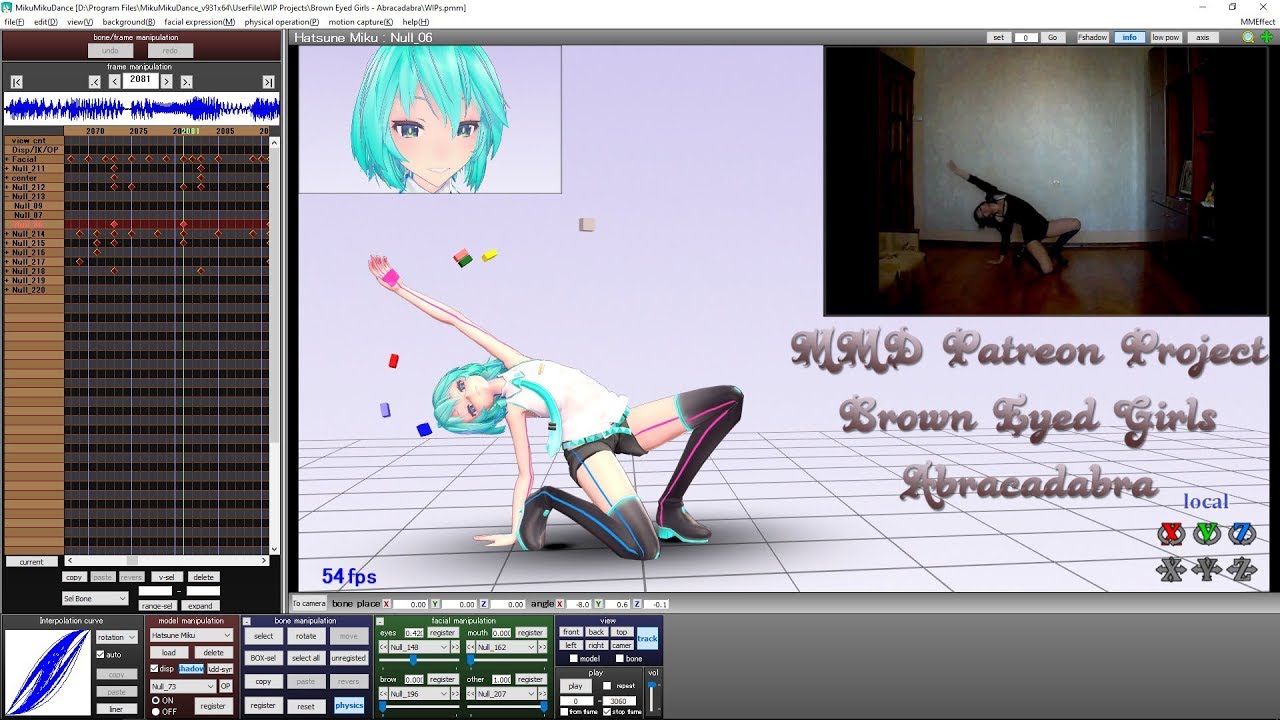The image size is (1280, 720).
Task: Click the green plus move icon in viewport corner
Action: (x=1266, y=37)
